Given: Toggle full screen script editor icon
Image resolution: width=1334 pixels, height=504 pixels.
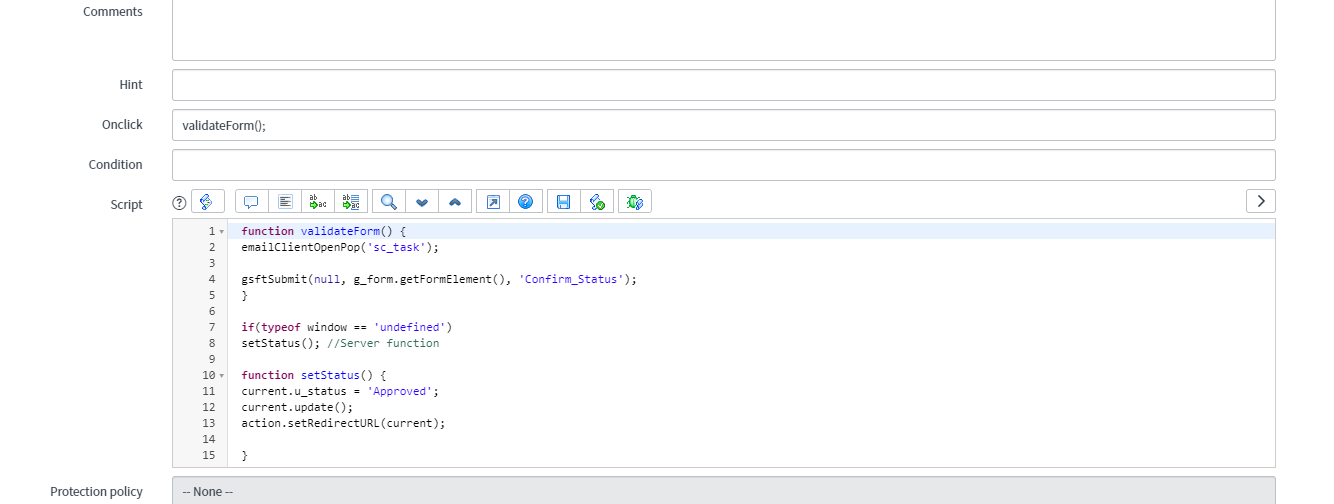Looking at the screenshot, I should coord(492,202).
